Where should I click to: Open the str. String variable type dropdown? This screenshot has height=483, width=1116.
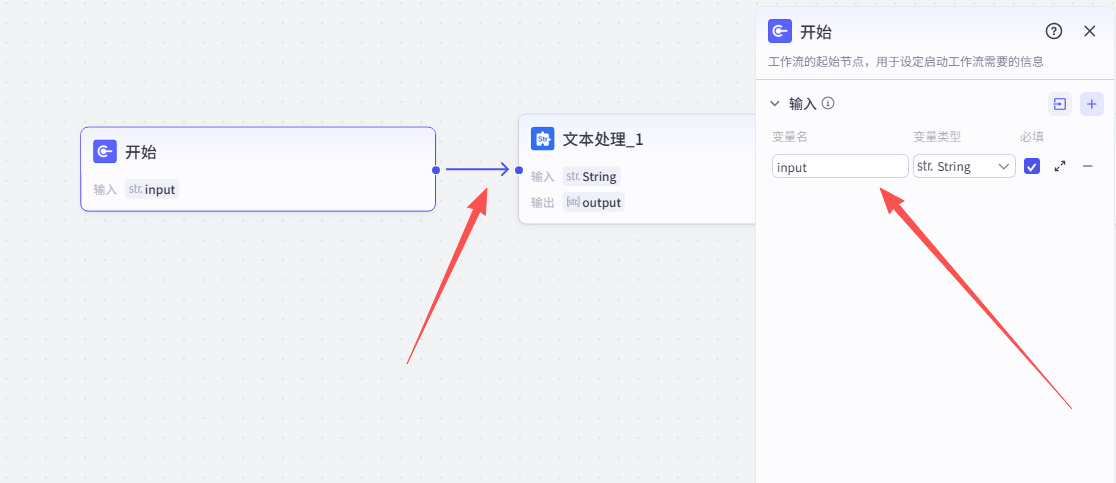(964, 166)
